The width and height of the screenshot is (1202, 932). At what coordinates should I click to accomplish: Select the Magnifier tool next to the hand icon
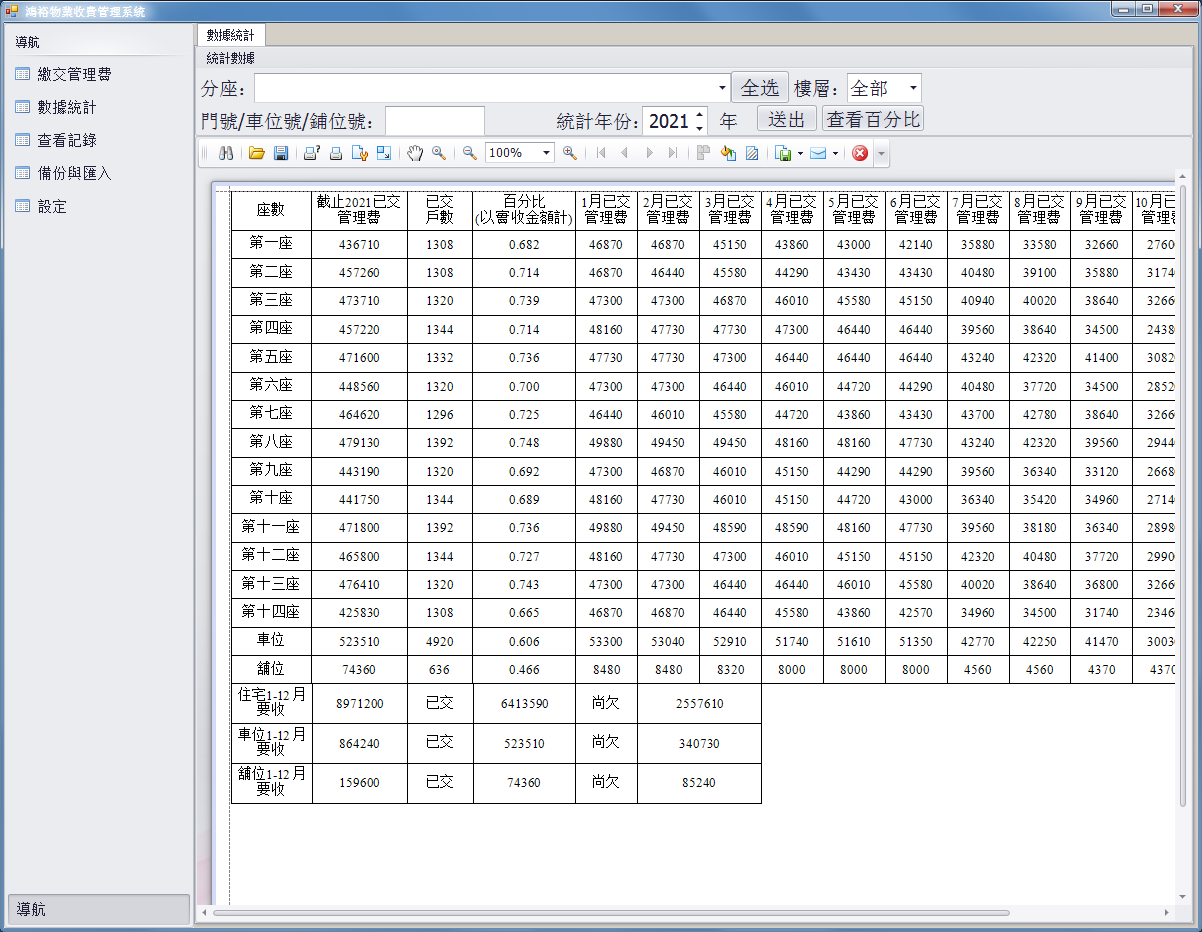pos(439,153)
